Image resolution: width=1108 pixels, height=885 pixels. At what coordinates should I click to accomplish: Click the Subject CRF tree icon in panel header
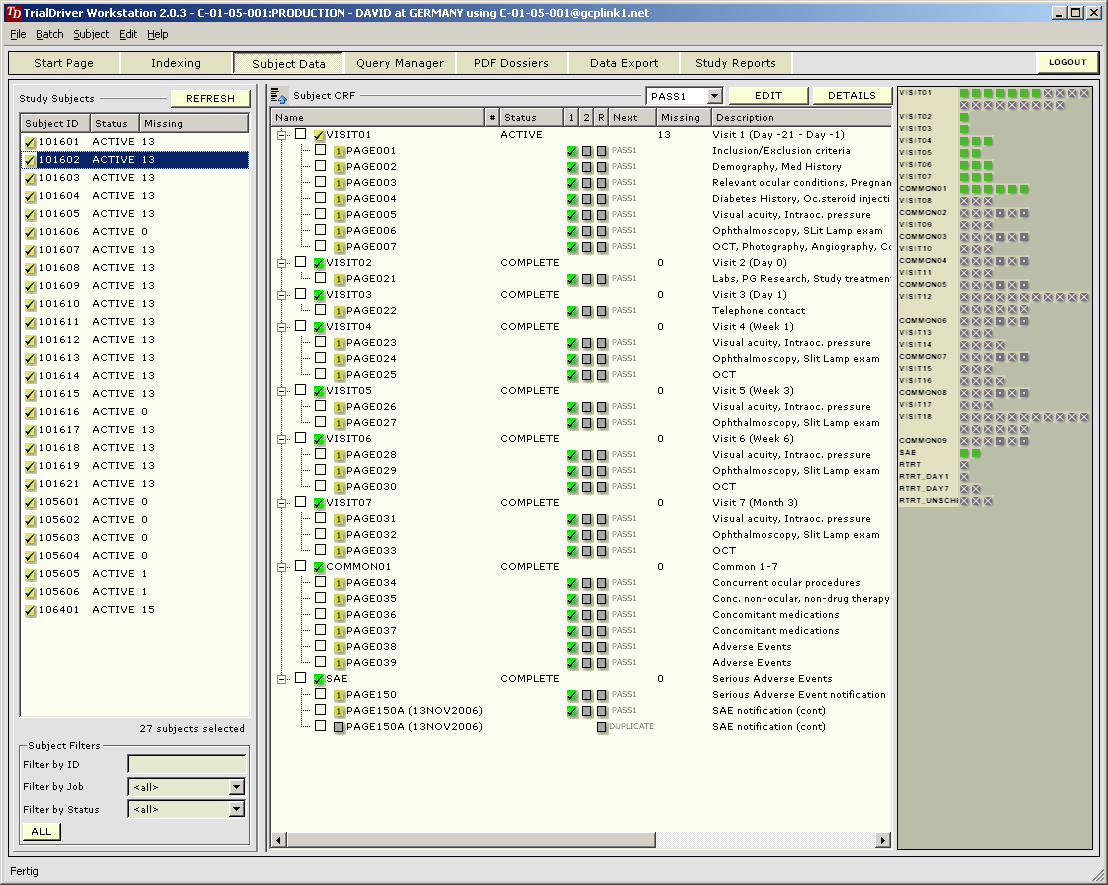280,96
